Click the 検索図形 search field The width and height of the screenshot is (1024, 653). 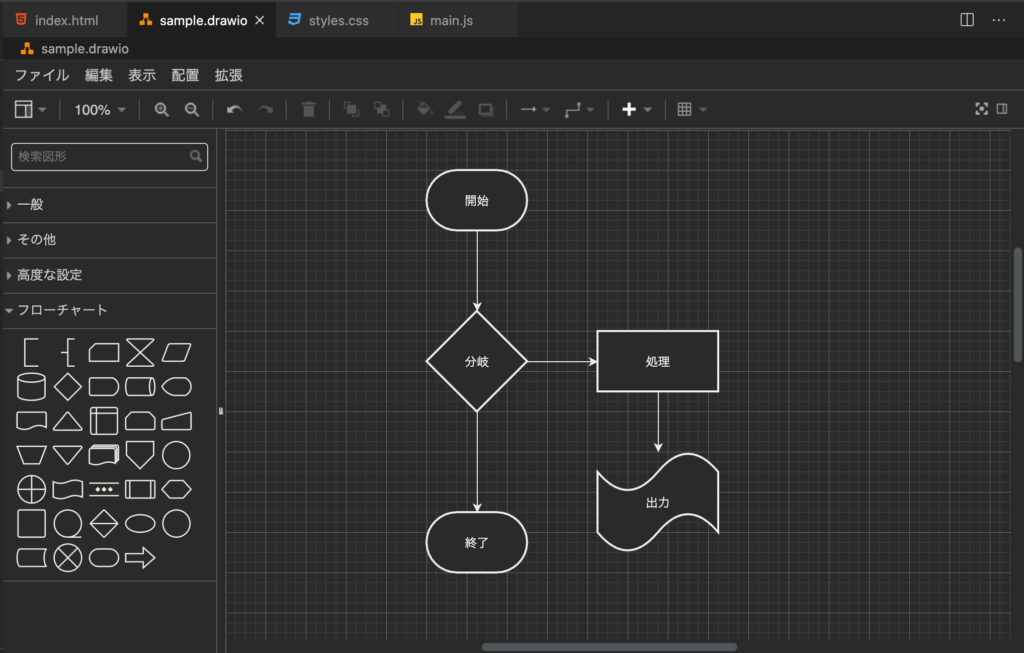pos(110,157)
